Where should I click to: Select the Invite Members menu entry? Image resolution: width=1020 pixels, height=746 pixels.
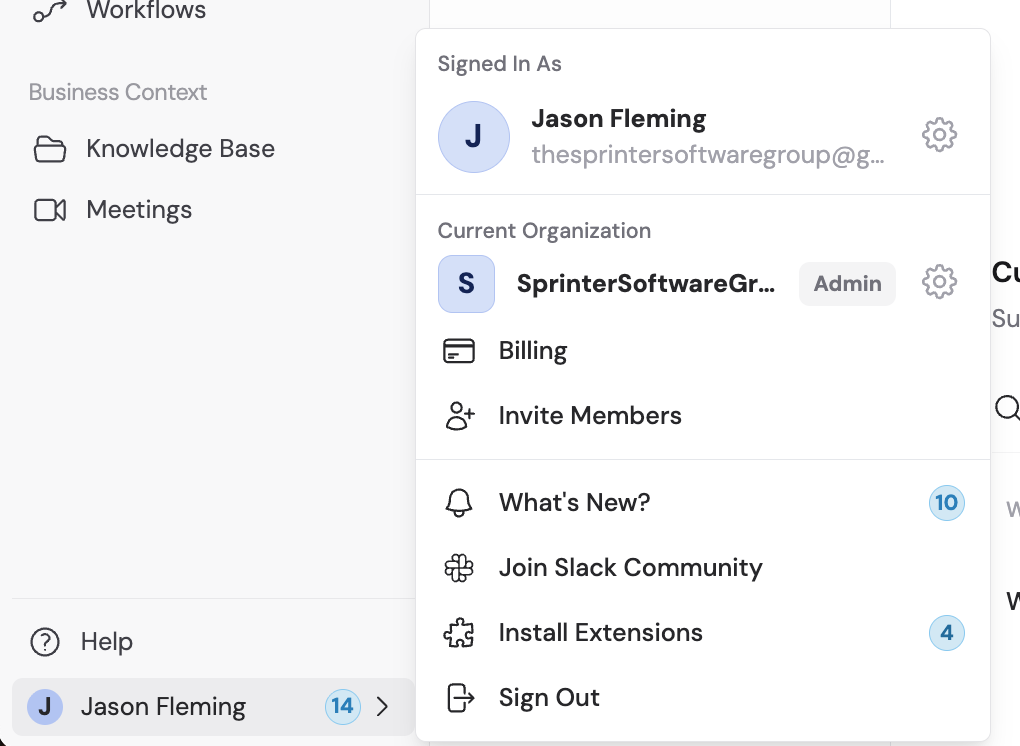(590, 415)
